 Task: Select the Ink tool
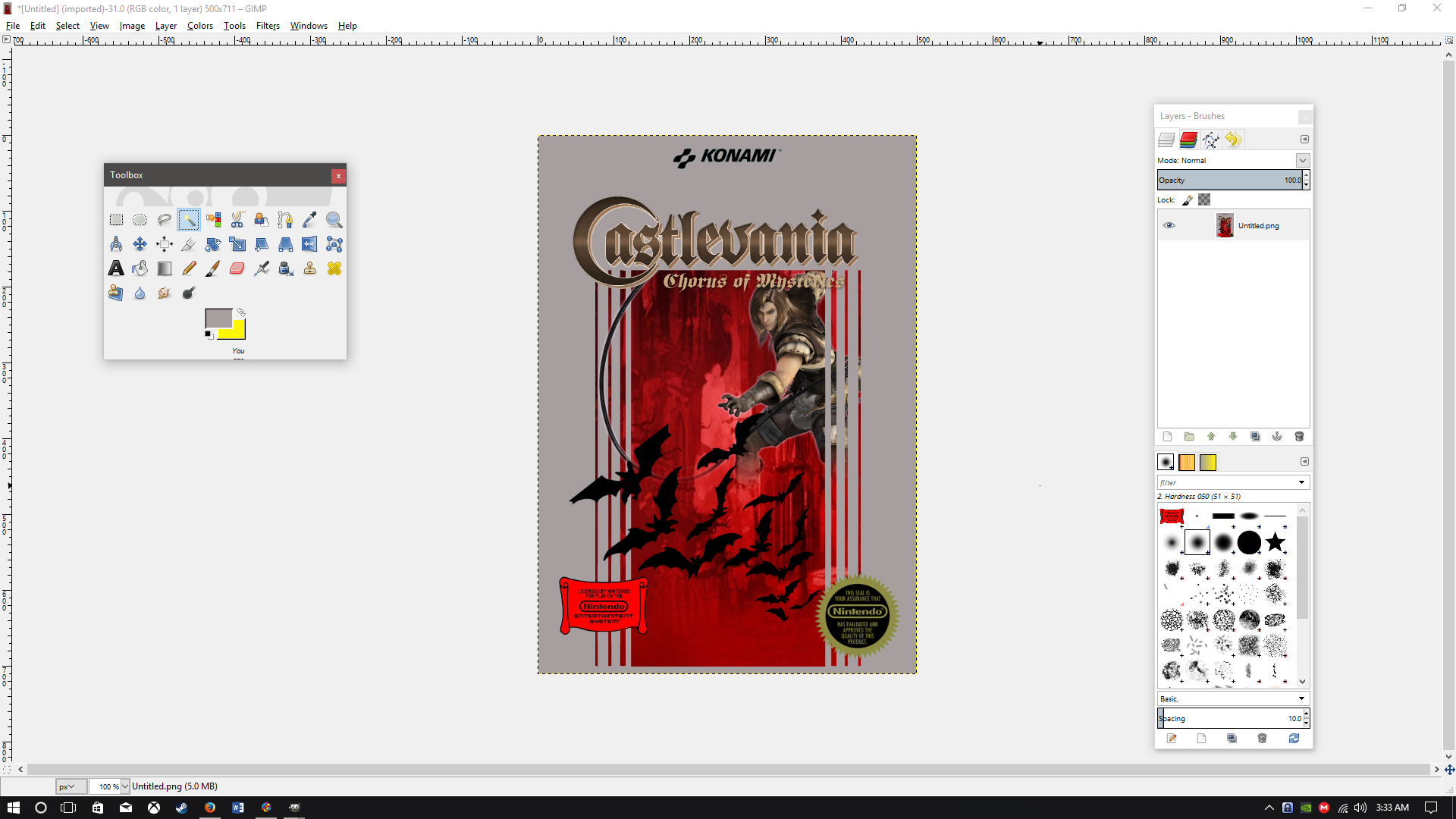pyautogui.click(x=286, y=268)
